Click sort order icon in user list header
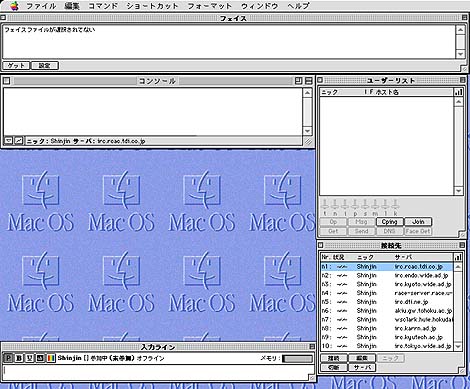The width and height of the screenshot is (470, 389). 458,92
